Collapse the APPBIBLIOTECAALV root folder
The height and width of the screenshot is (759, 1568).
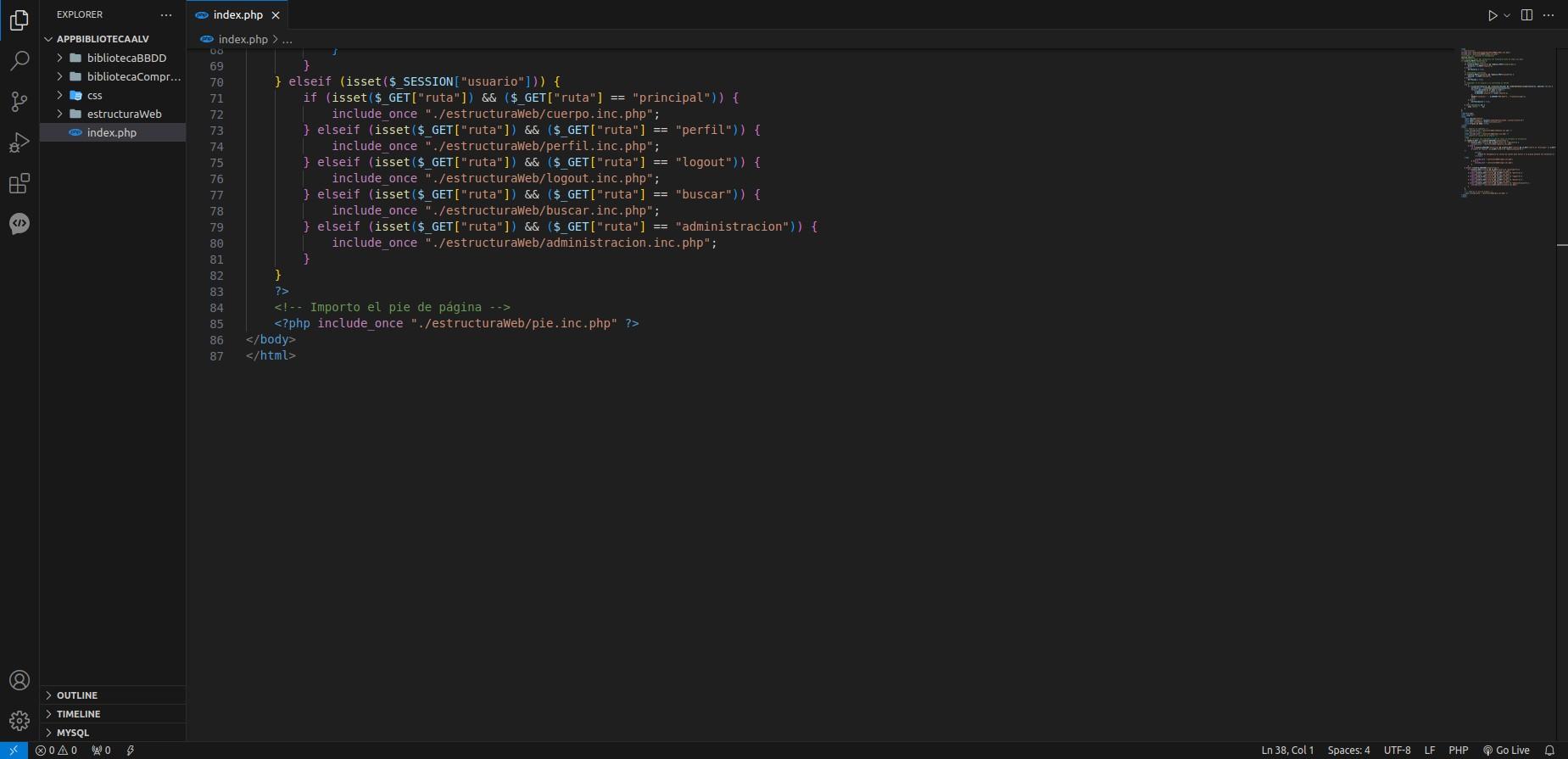coord(48,39)
